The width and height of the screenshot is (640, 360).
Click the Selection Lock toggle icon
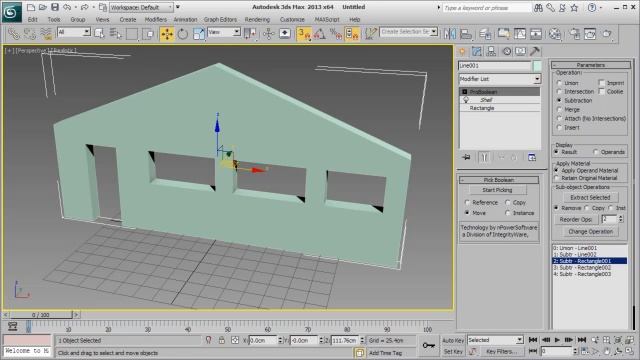point(222,340)
